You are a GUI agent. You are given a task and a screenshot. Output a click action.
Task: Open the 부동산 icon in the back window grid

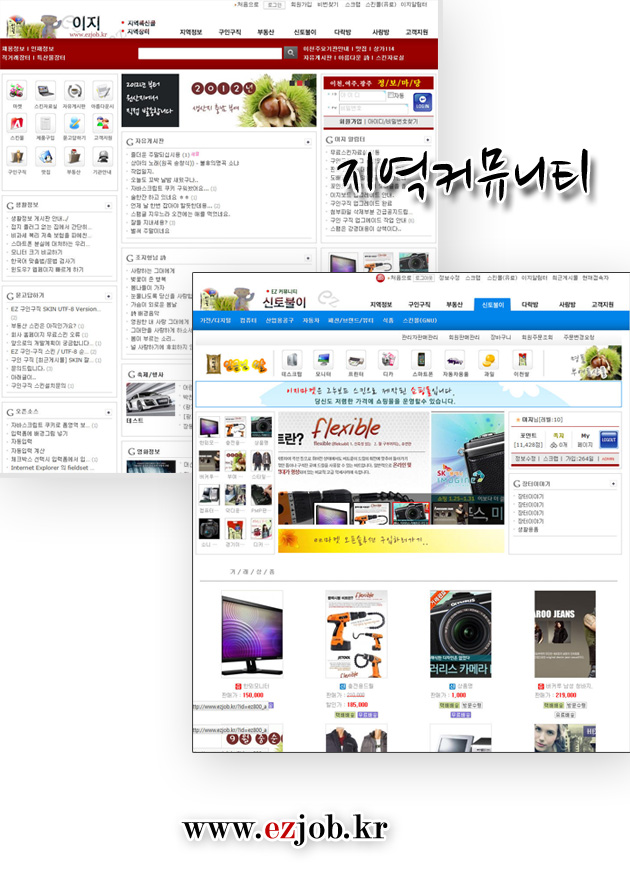coord(74,156)
